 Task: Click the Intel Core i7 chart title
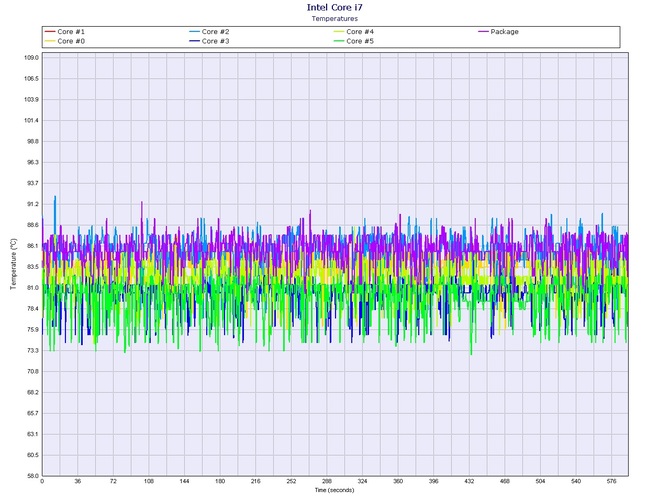(335, 7)
